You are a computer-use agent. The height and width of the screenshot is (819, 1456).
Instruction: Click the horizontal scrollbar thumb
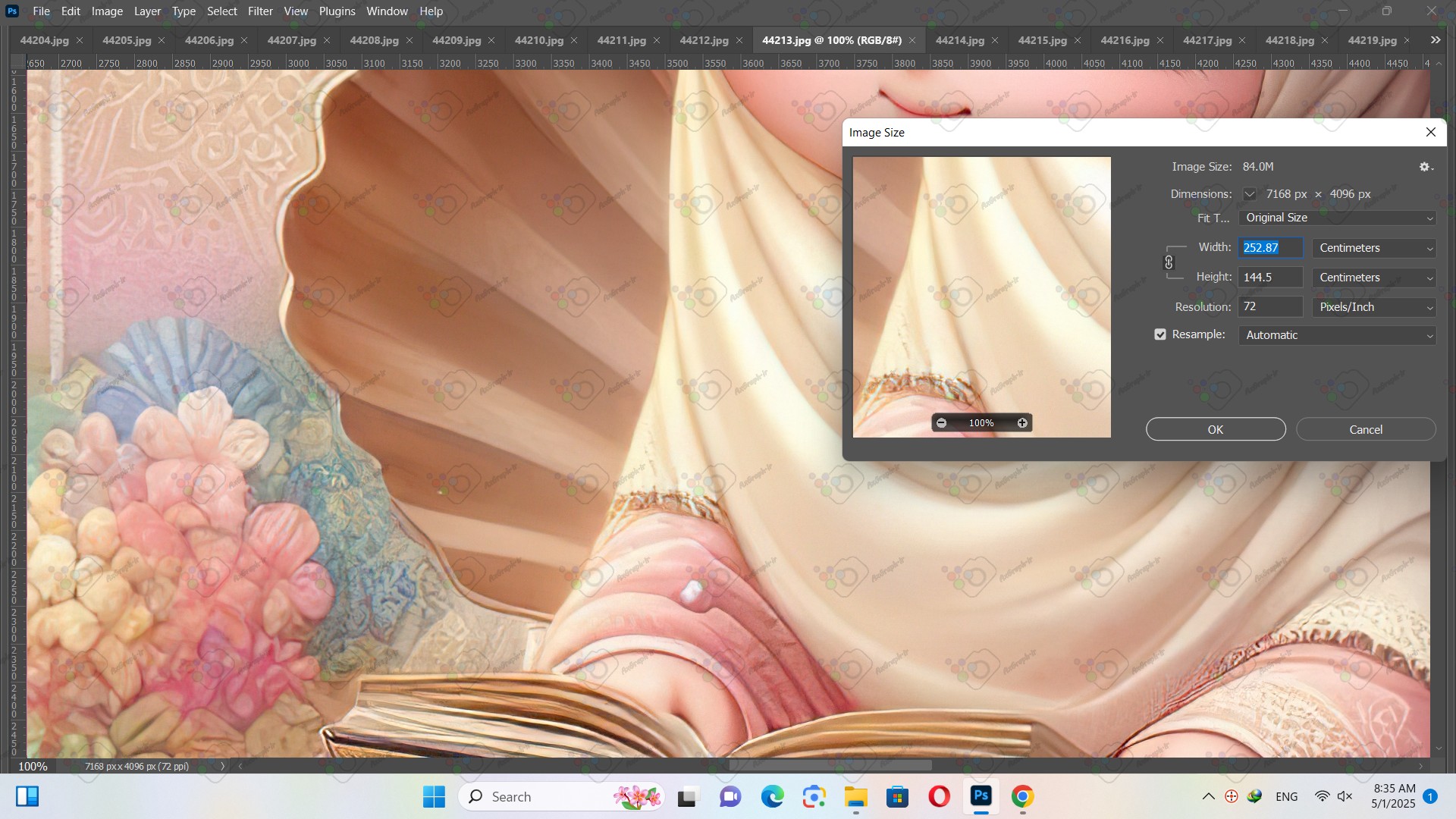click(830, 766)
